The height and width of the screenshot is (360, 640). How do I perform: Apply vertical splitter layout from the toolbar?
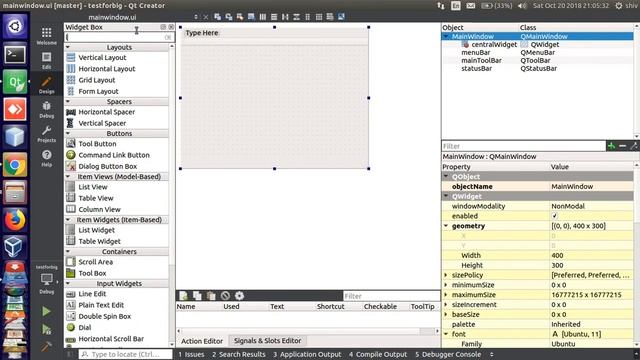tap(296, 17)
